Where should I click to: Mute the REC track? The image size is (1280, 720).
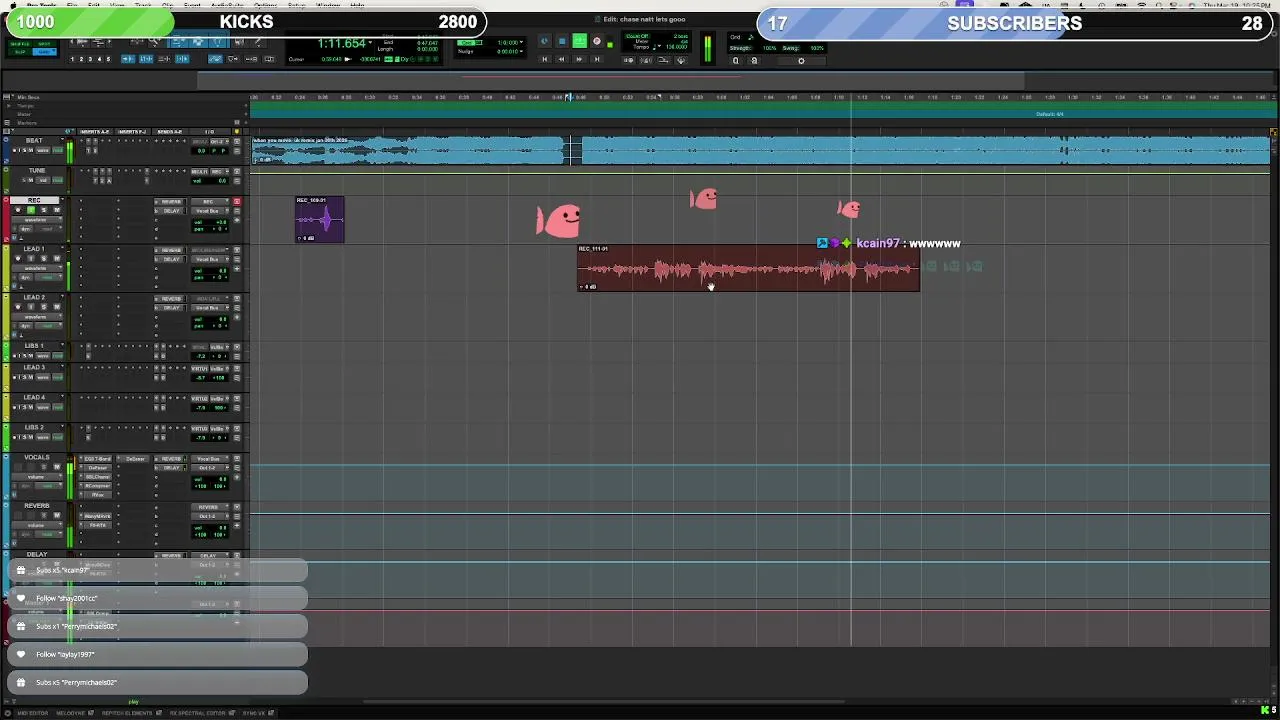(x=57, y=210)
